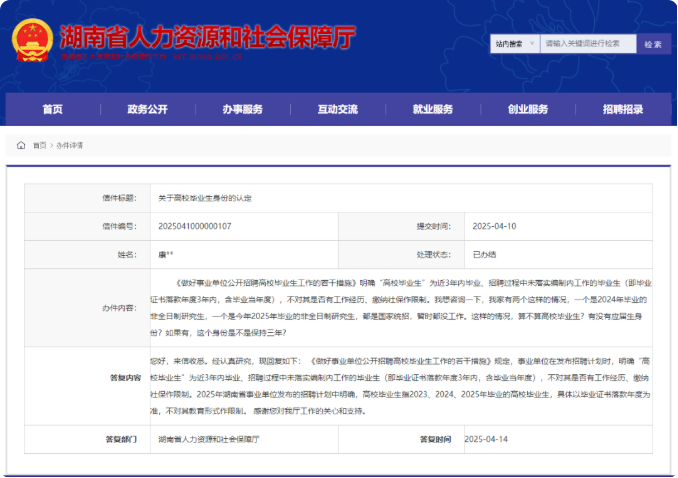The height and width of the screenshot is (478, 678).
Task: Open the 互动交流 navigation menu
Action: pyautogui.click(x=338, y=109)
